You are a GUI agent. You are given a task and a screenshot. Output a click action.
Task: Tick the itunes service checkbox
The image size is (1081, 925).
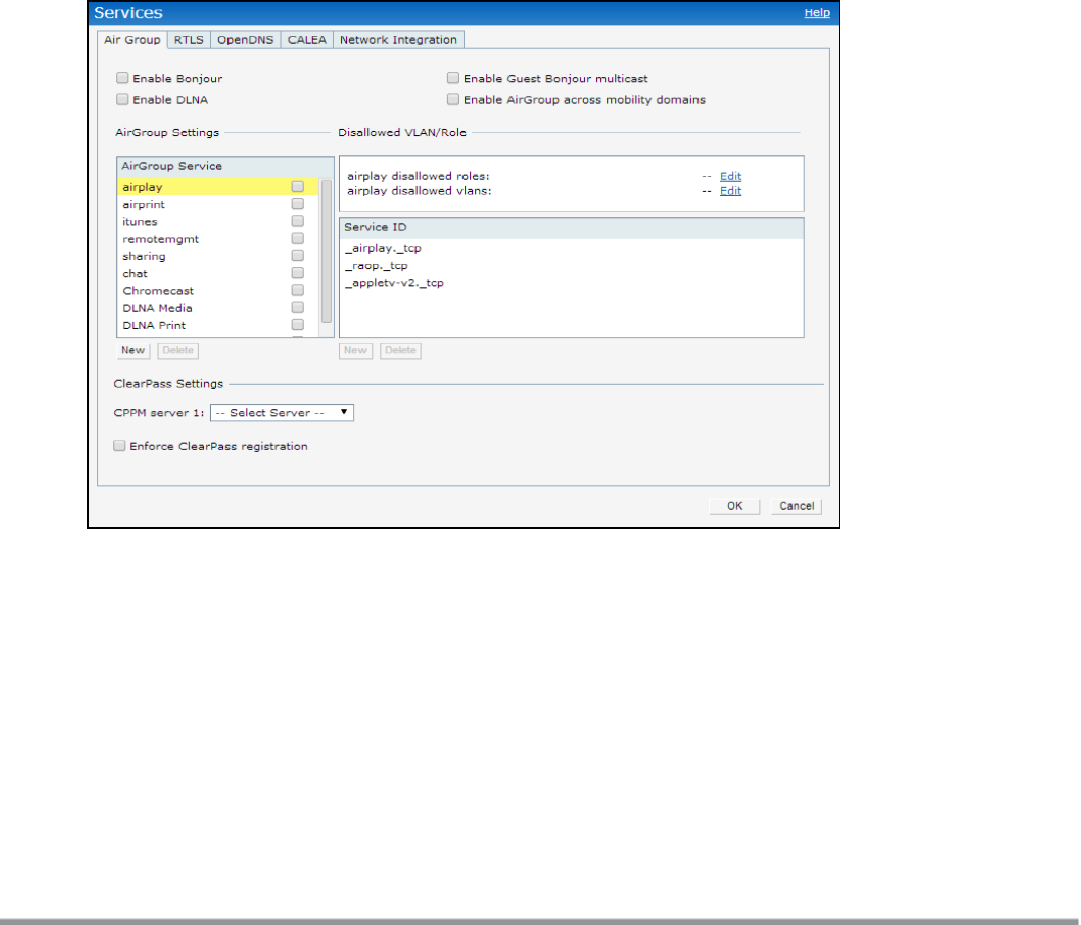tap(298, 221)
